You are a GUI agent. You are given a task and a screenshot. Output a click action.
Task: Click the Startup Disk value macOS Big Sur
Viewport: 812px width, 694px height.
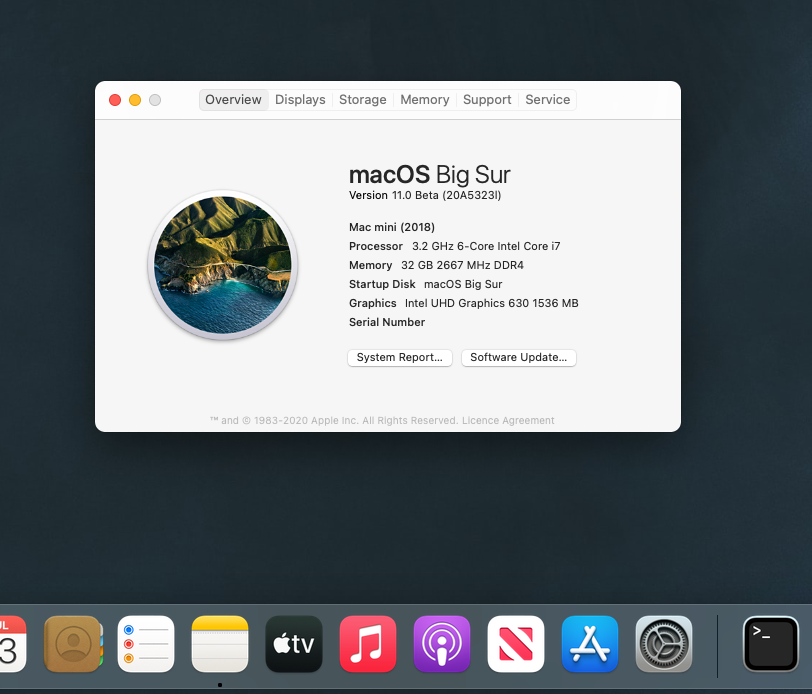pos(463,284)
